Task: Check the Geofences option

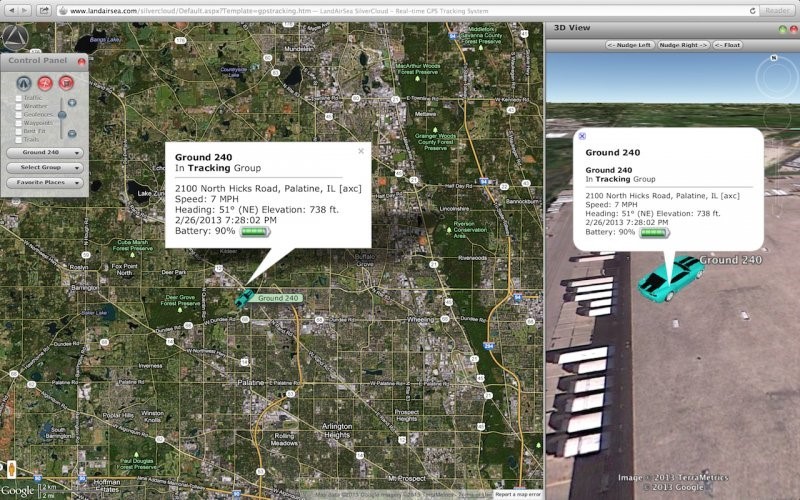Action: [x=18, y=114]
